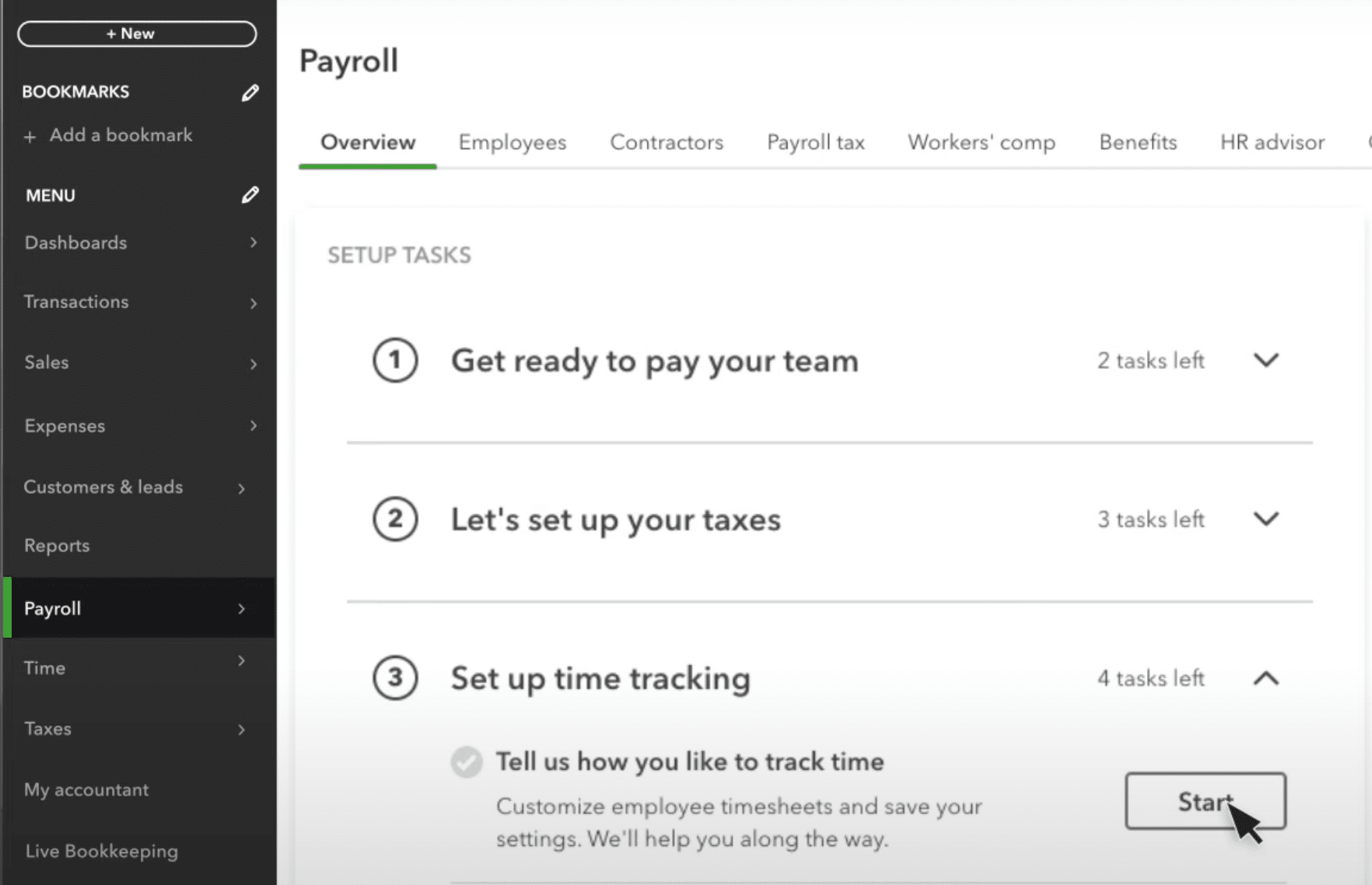Open the Payroll tax tab
Image resolution: width=1372 pixels, height=885 pixels.
pyautogui.click(x=815, y=142)
